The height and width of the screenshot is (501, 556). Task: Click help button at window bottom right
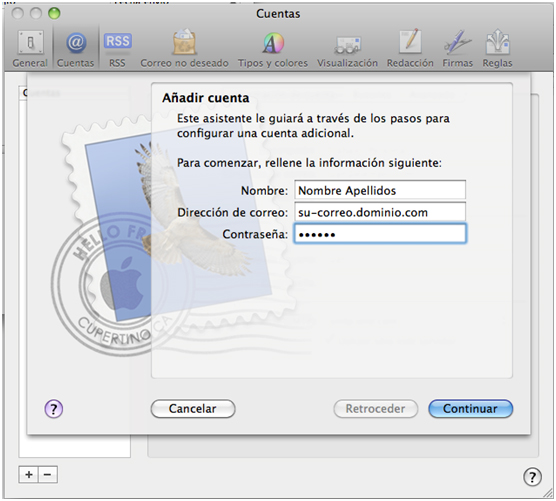[x=532, y=477]
